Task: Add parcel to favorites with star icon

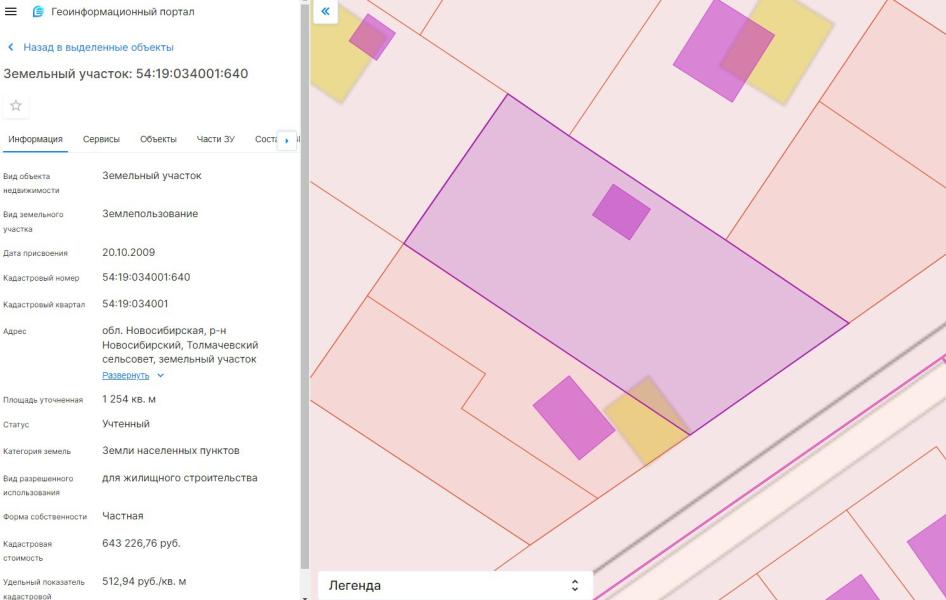Action: pyautogui.click(x=16, y=106)
